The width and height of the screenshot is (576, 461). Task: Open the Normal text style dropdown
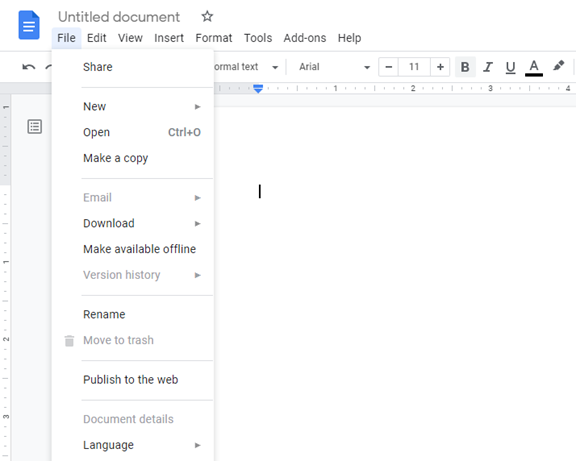coord(246,67)
